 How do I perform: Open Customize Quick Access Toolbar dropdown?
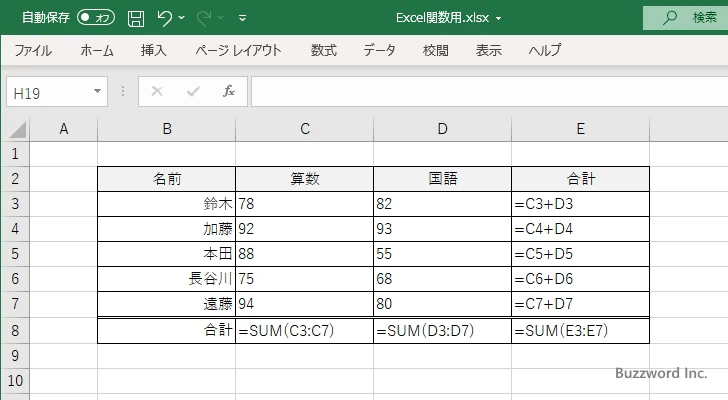tap(242, 18)
